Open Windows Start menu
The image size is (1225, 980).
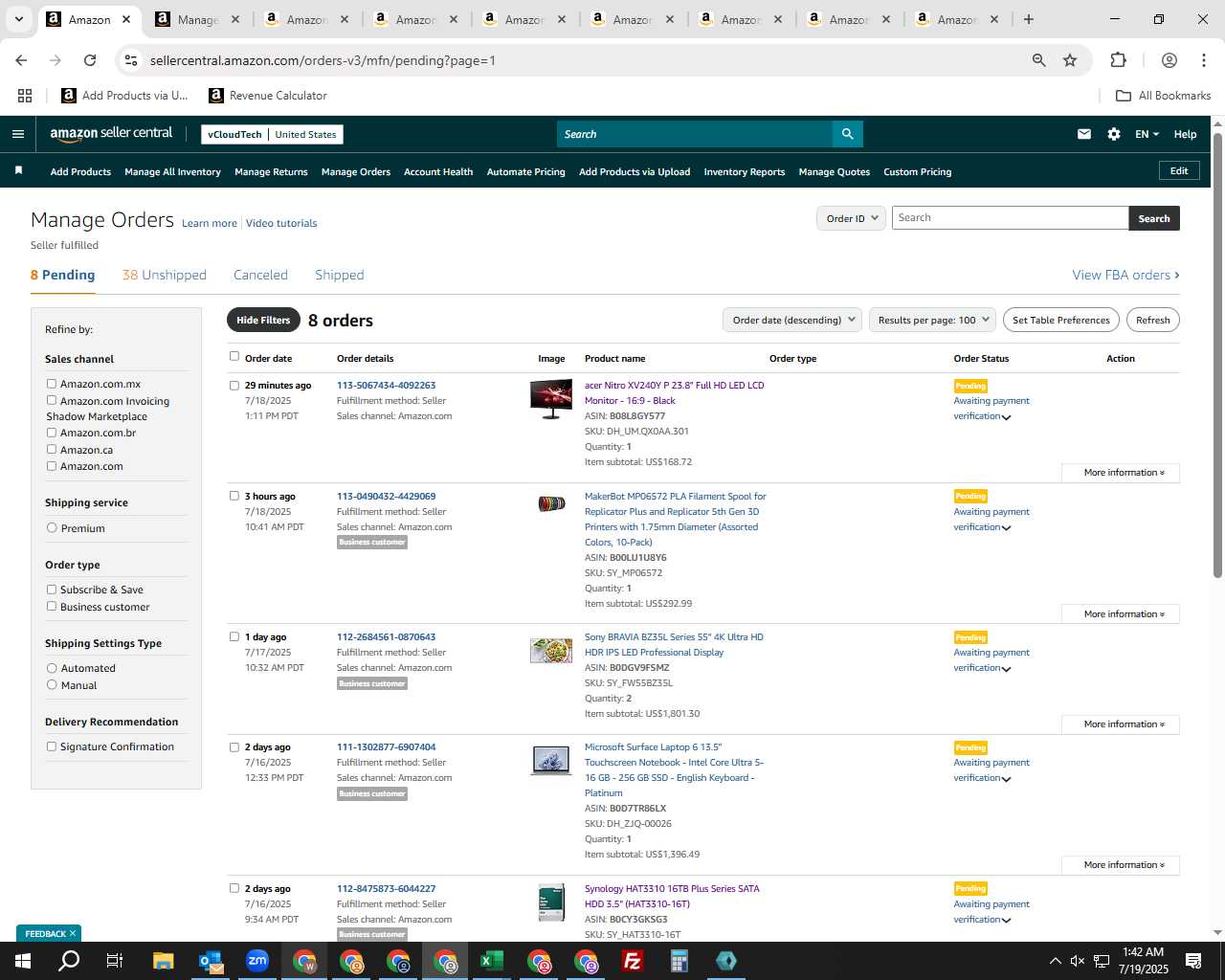(22, 961)
